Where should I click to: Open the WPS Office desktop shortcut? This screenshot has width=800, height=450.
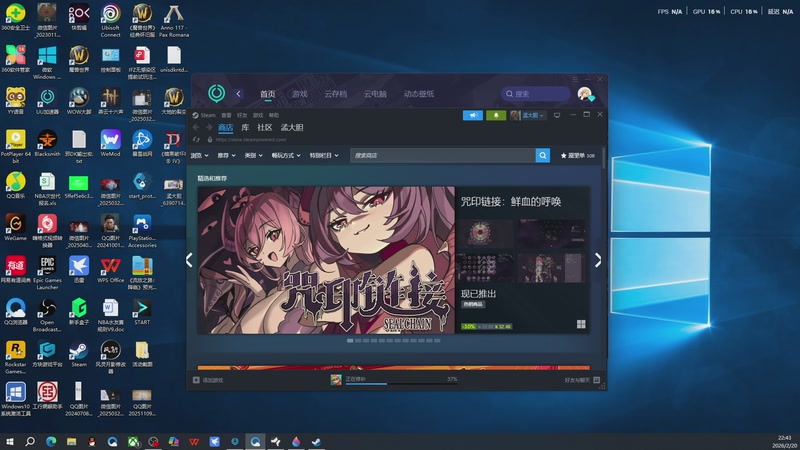(110, 270)
